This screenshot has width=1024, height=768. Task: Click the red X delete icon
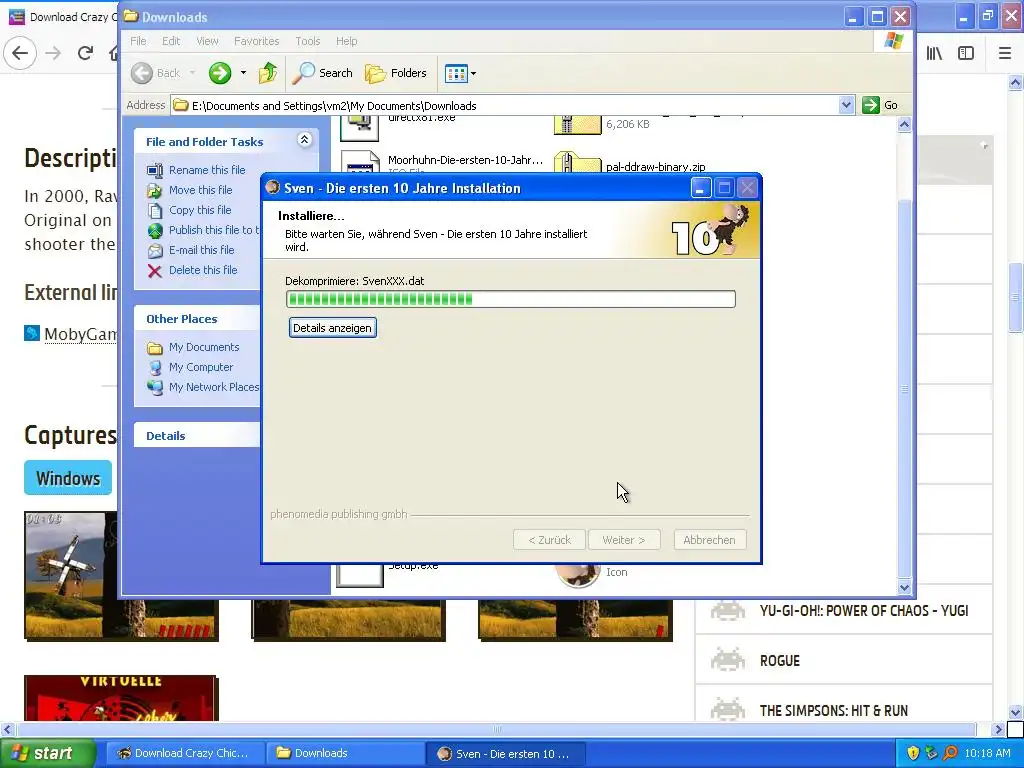(155, 271)
